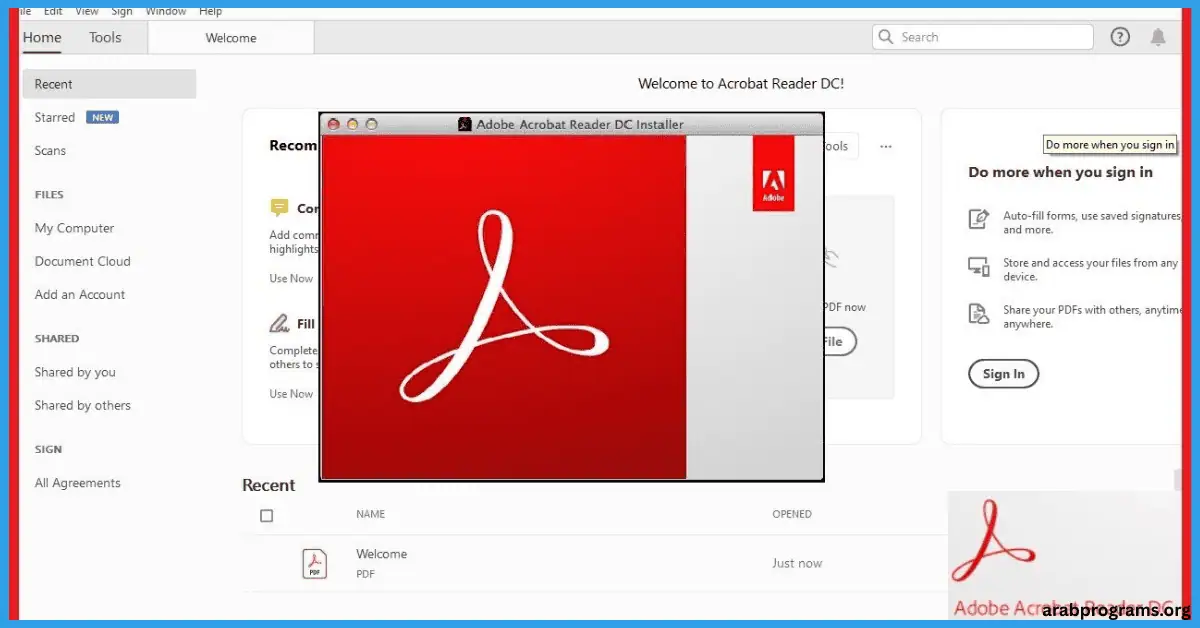Open the Window menu
The image size is (1200, 628).
click(x=166, y=11)
